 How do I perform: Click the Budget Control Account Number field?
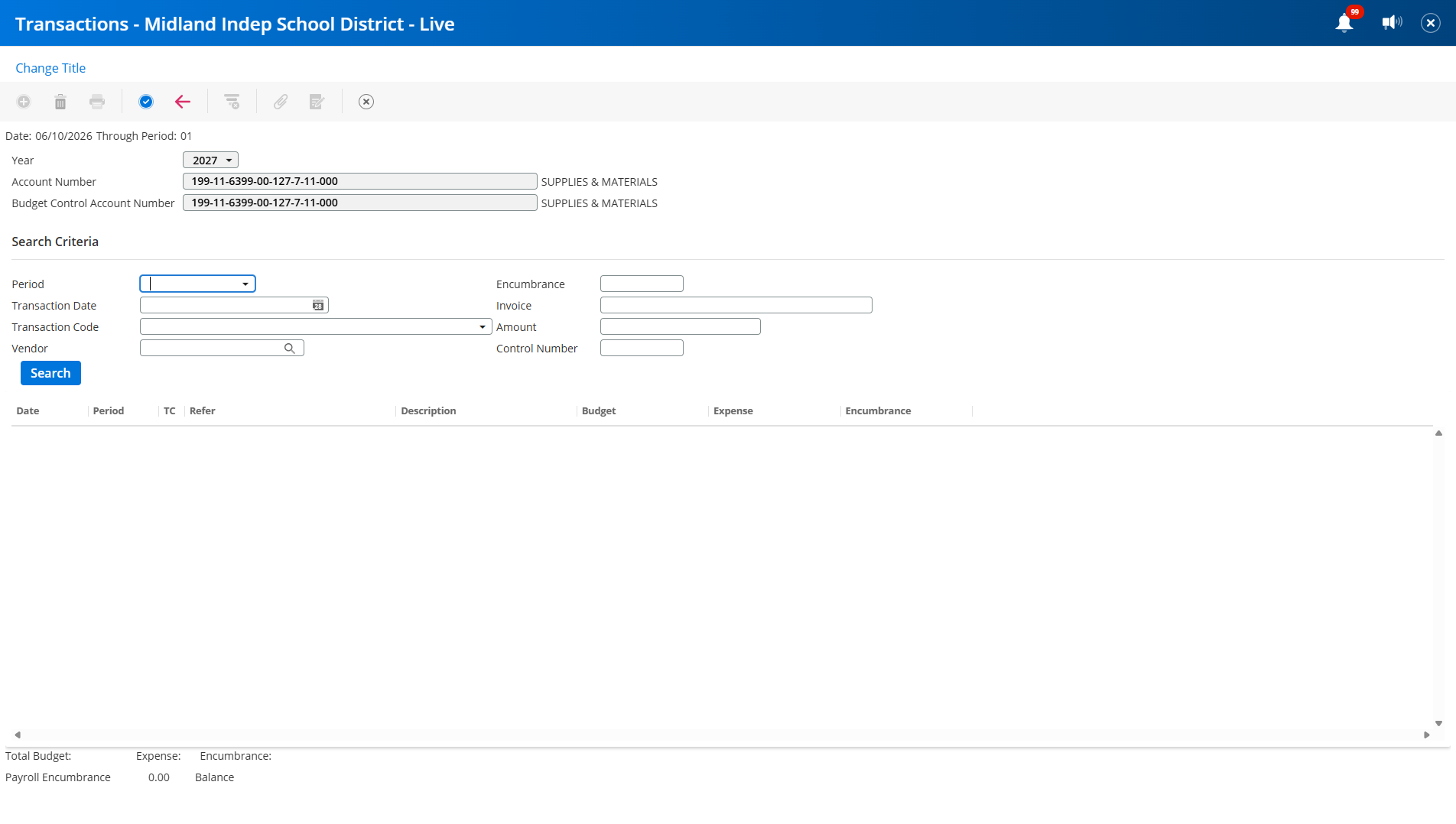click(360, 203)
